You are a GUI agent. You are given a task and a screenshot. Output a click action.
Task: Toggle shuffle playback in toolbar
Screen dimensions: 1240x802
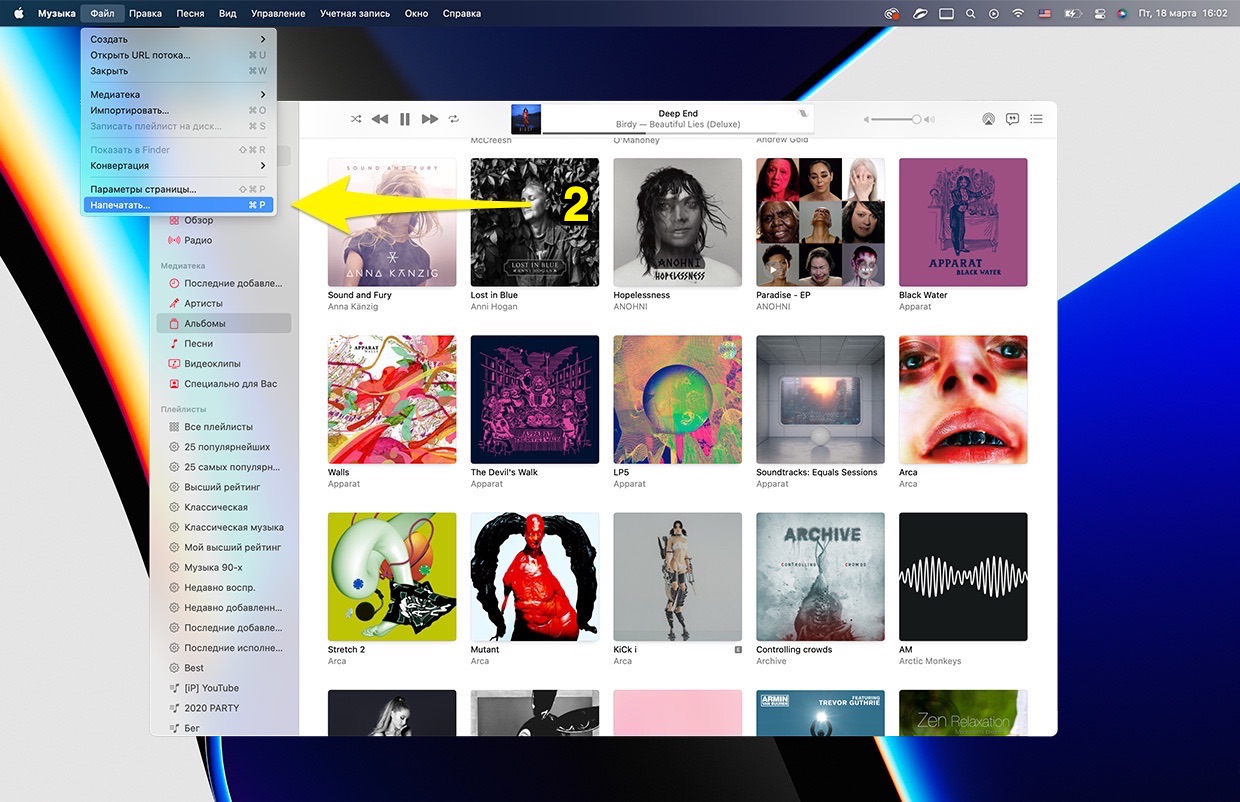(356, 119)
